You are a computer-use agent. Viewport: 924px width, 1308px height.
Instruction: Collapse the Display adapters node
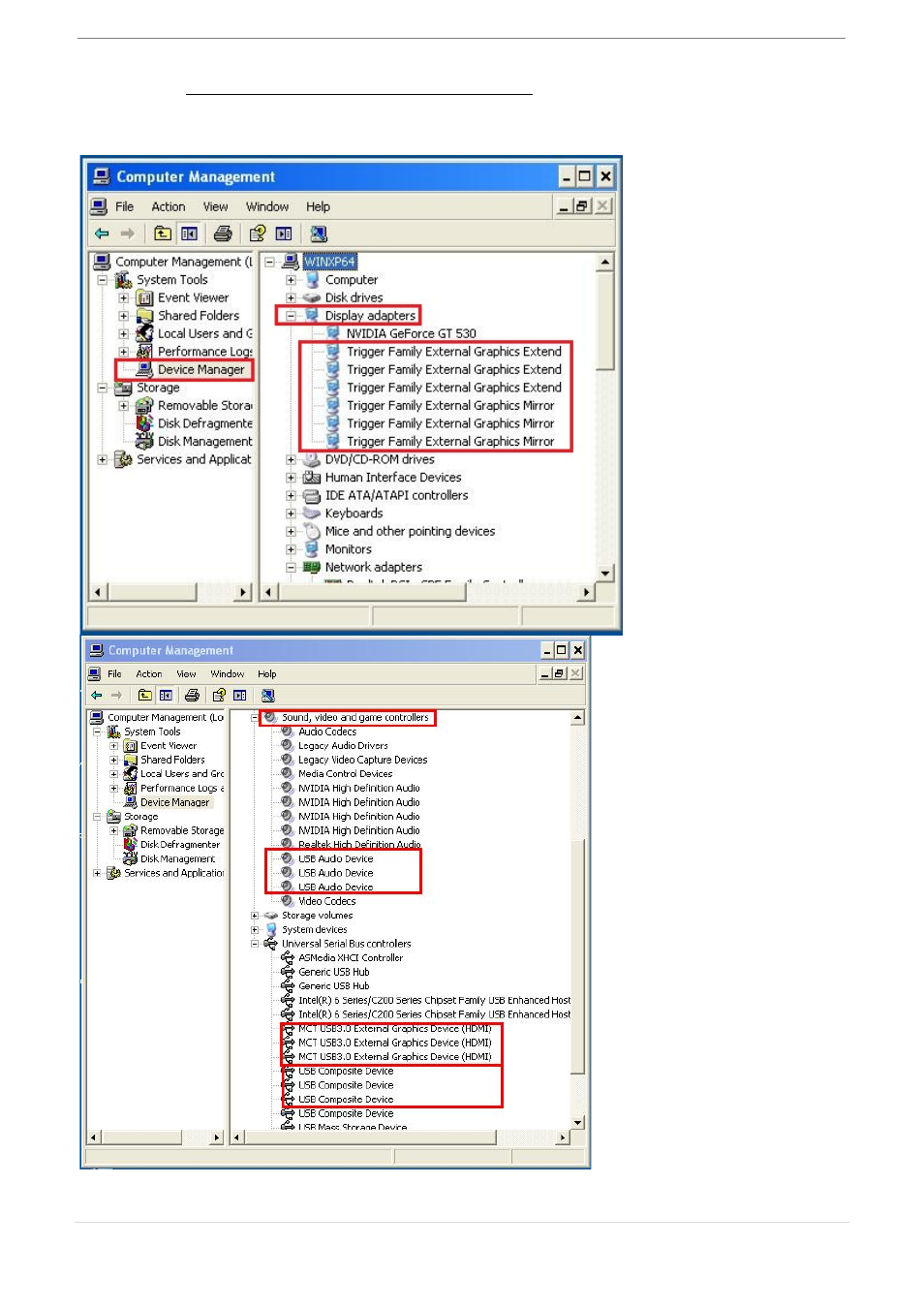[x=291, y=316]
